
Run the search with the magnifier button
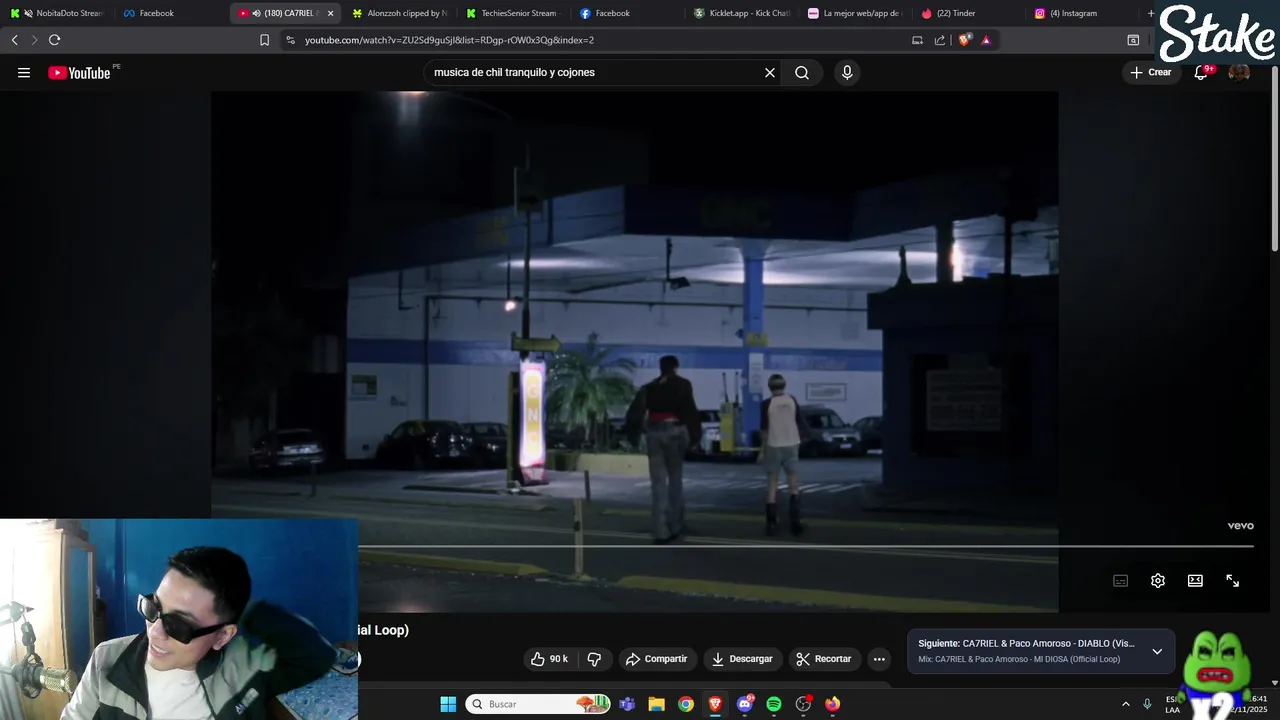coord(802,73)
